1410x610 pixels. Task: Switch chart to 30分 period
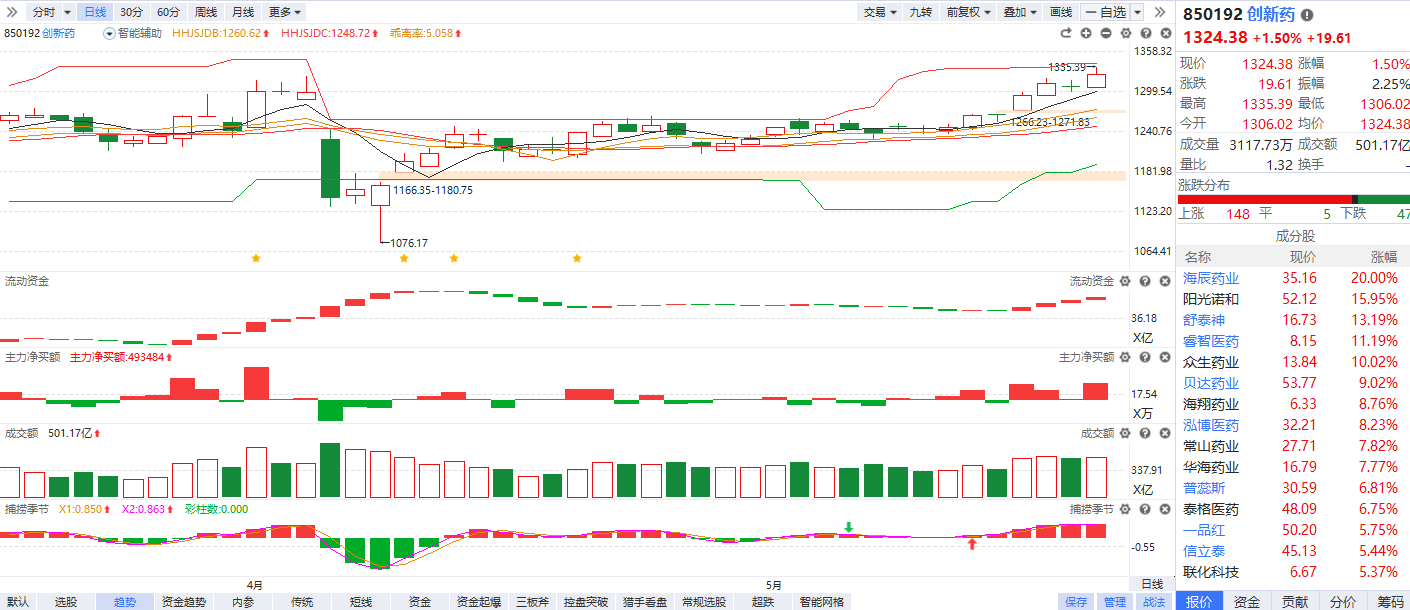131,12
